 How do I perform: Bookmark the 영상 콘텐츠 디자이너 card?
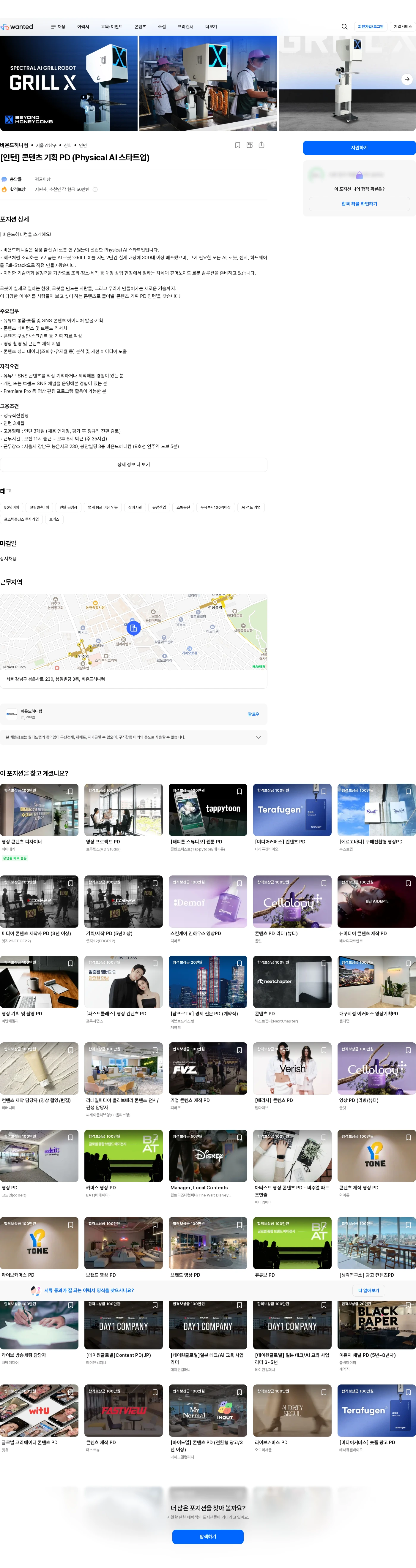(71, 791)
